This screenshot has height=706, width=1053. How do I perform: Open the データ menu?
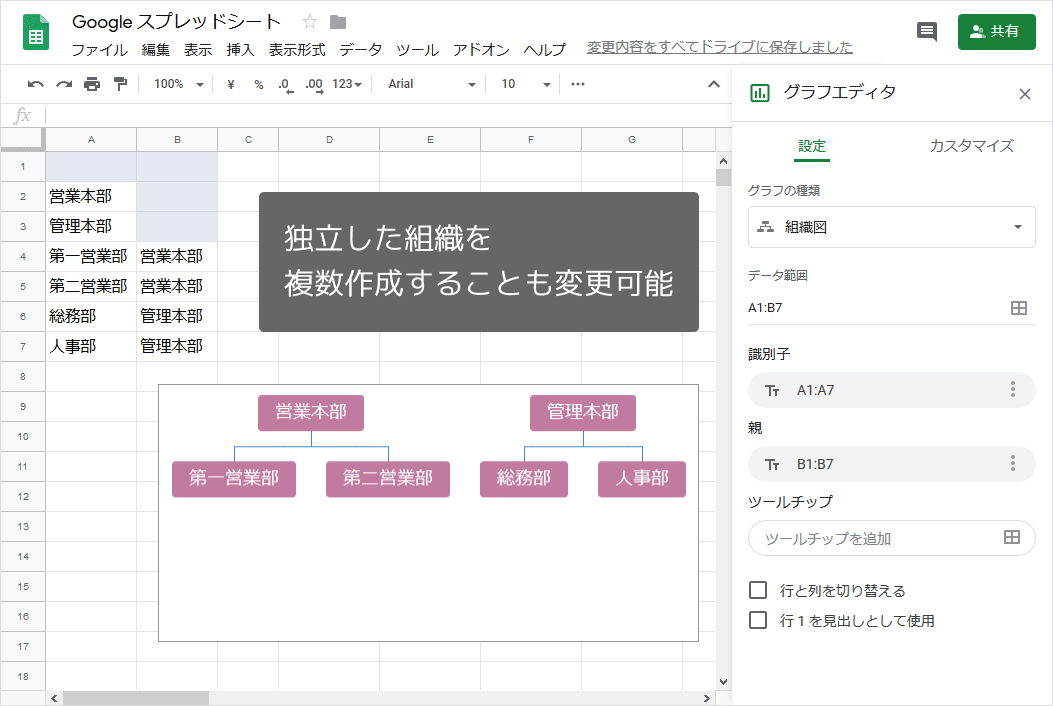[x=359, y=48]
